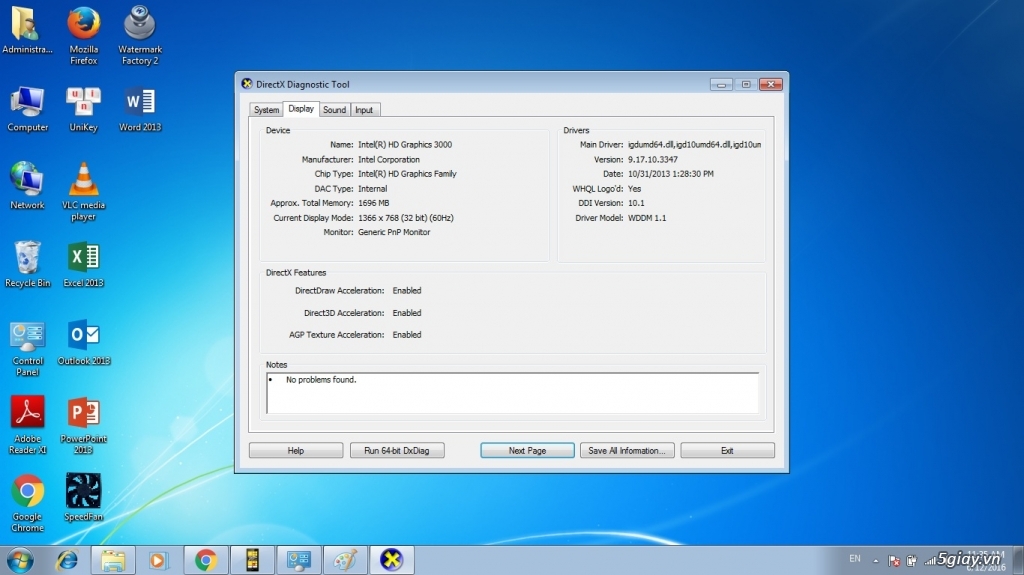
Task: Open the Excel 2013 desktop shortcut
Action: 84,259
